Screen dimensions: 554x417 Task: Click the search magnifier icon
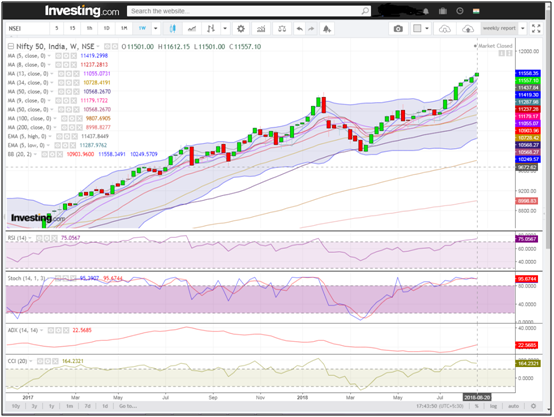coord(365,11)
